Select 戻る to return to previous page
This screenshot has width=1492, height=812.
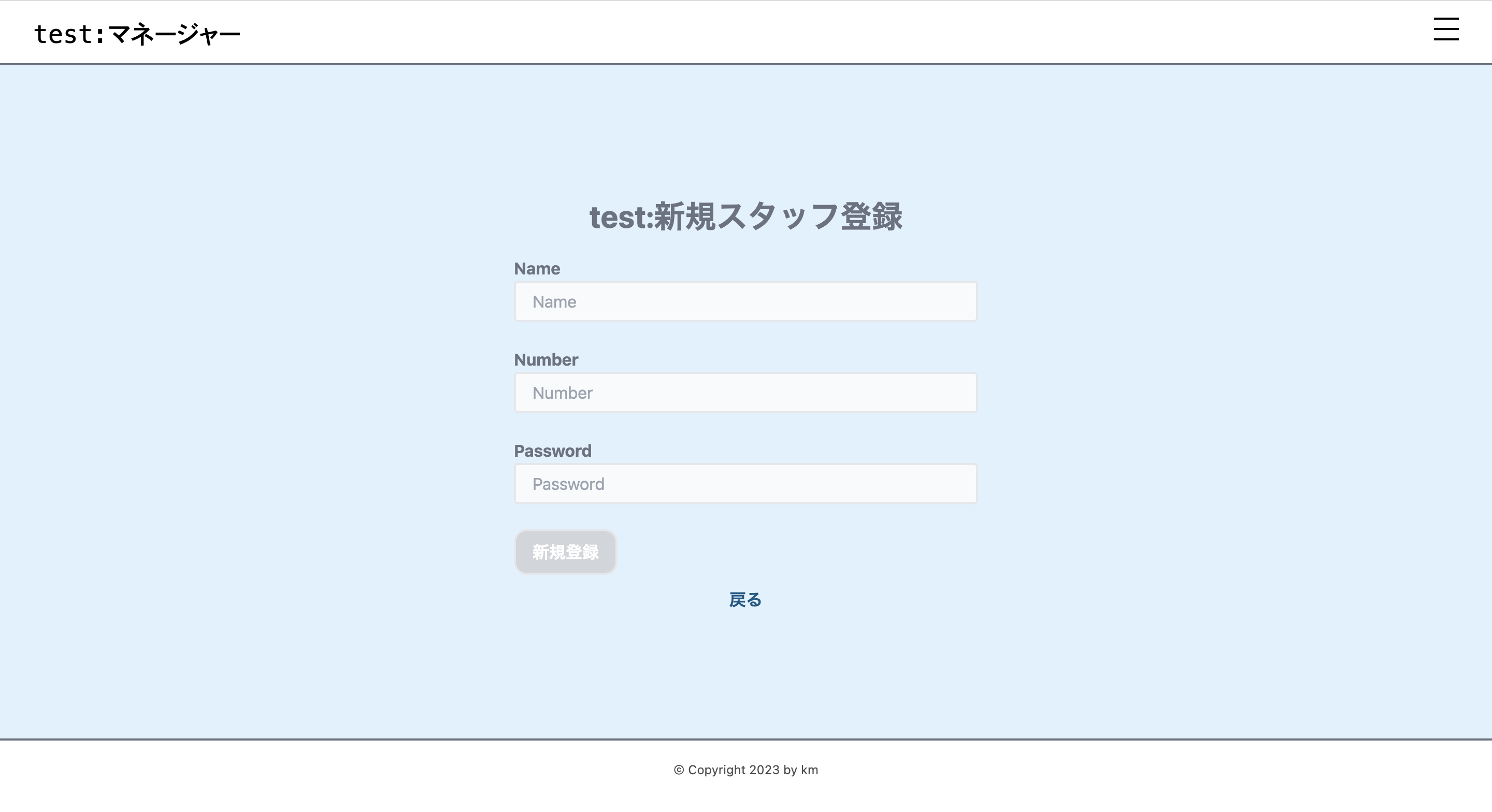coord(746,600)
